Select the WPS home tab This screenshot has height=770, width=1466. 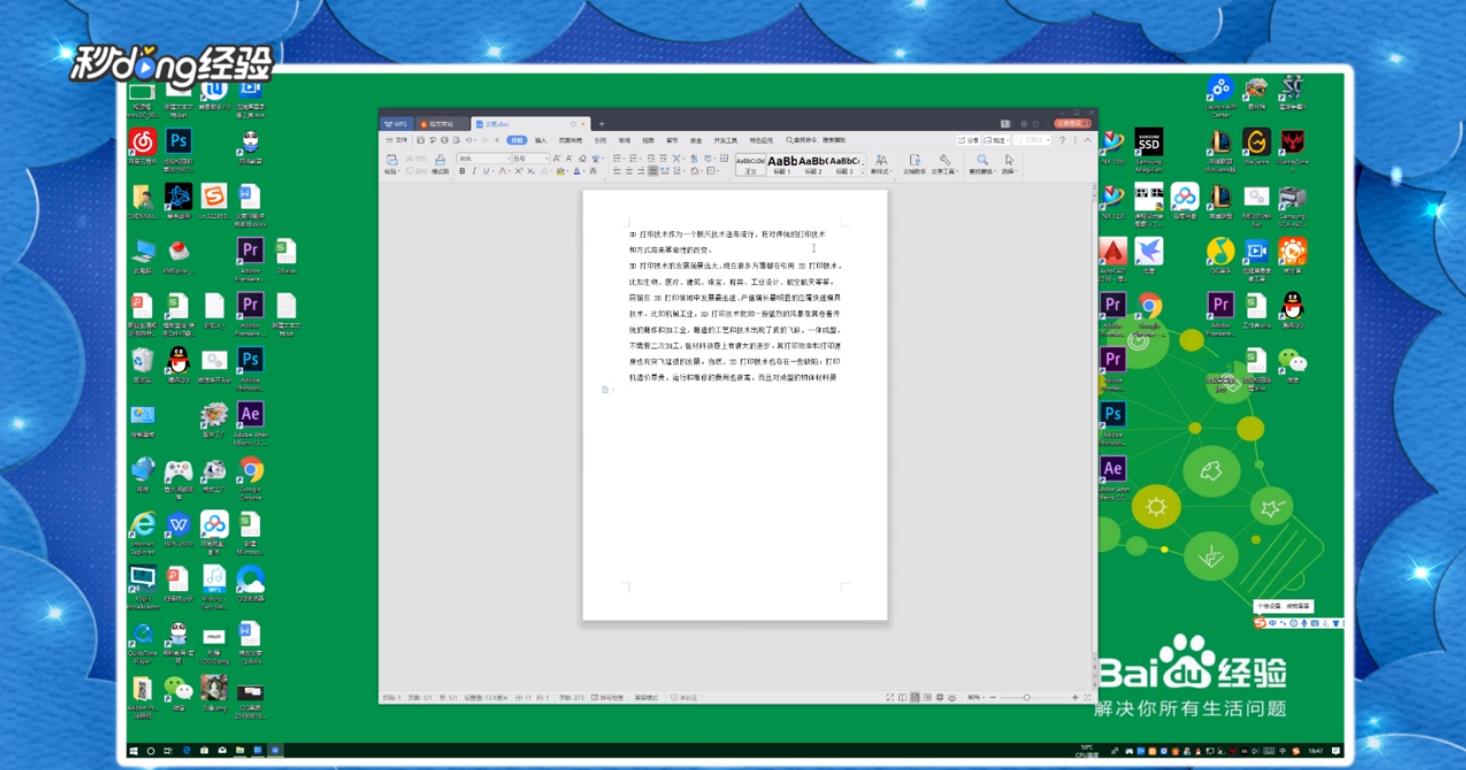point(396,124)
